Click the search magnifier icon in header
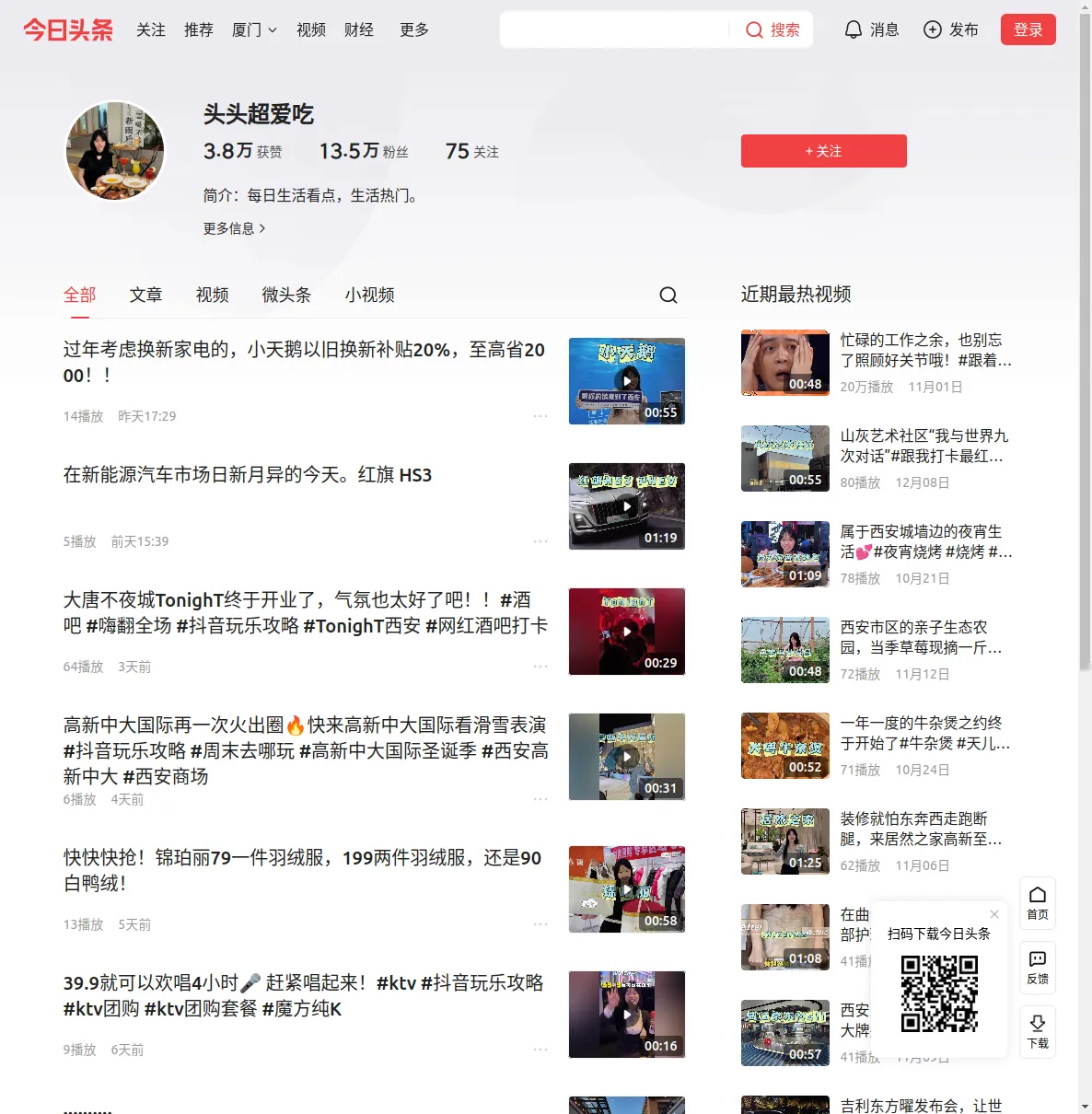 pyautogui.click(x=754, y=30)
